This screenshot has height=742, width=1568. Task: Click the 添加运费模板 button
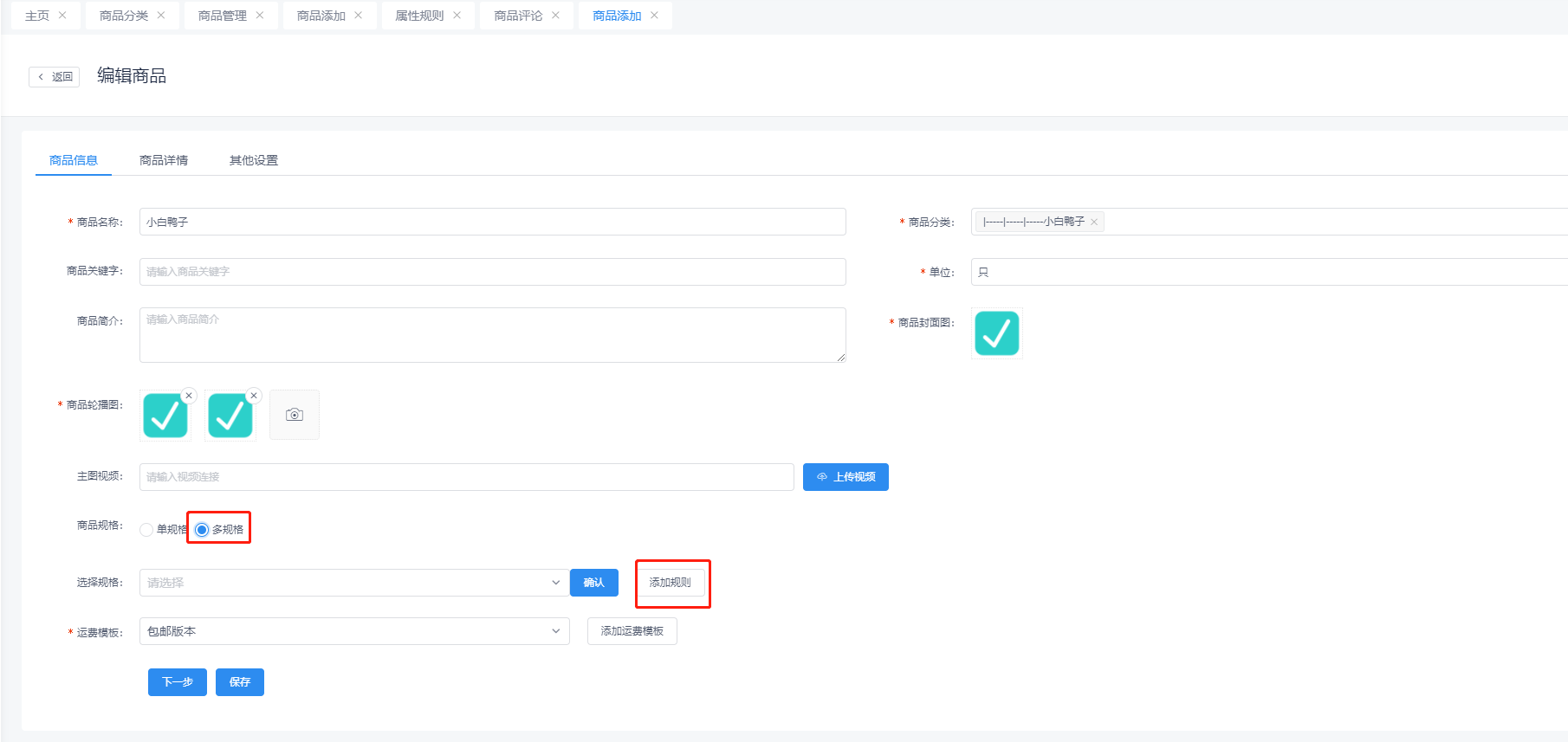[632, 631]
